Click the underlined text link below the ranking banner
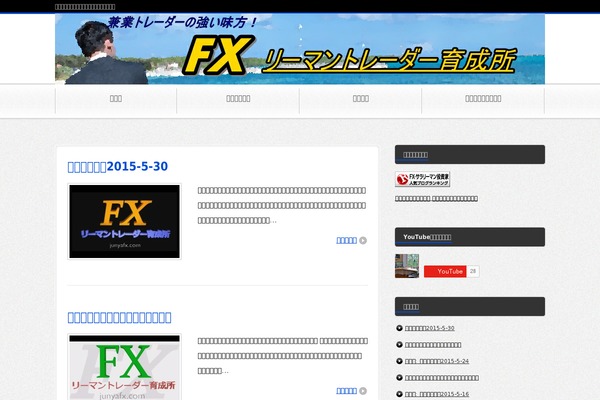 436,199
